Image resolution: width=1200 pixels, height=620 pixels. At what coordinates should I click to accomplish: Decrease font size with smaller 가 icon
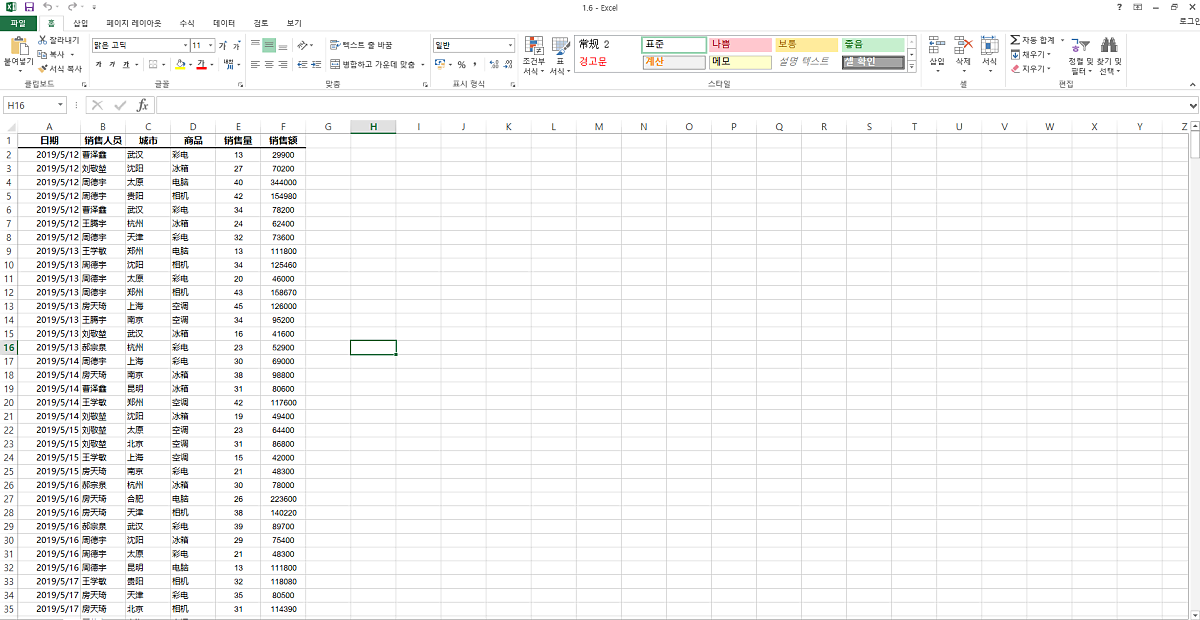click(x=237, y=45)
